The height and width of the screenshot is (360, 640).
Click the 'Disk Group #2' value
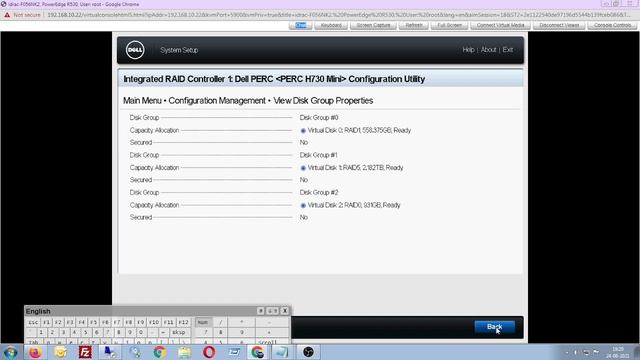click(319, 192)
